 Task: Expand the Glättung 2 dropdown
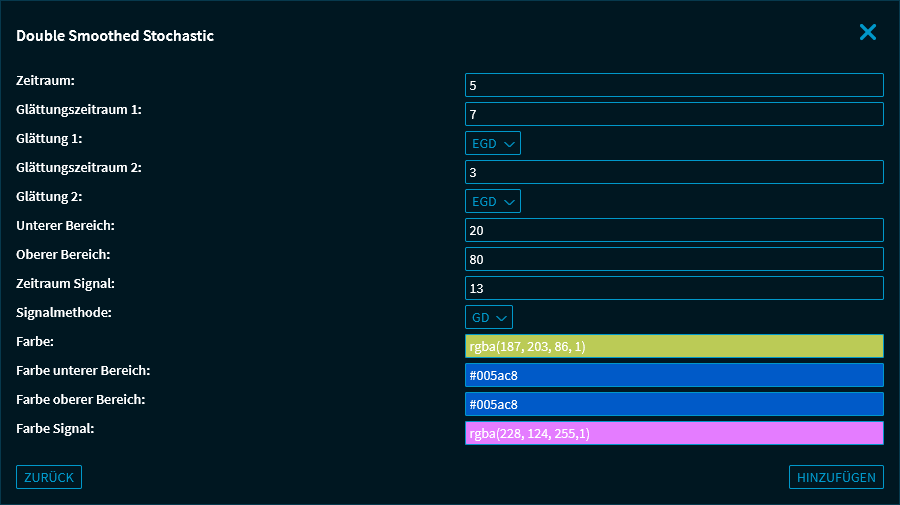point(493,201)
